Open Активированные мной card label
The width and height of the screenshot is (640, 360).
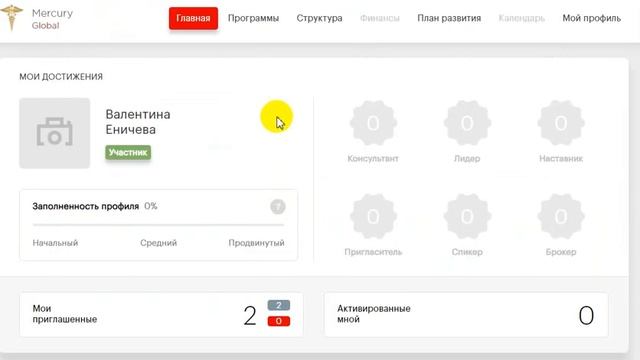tap(373, 314)
